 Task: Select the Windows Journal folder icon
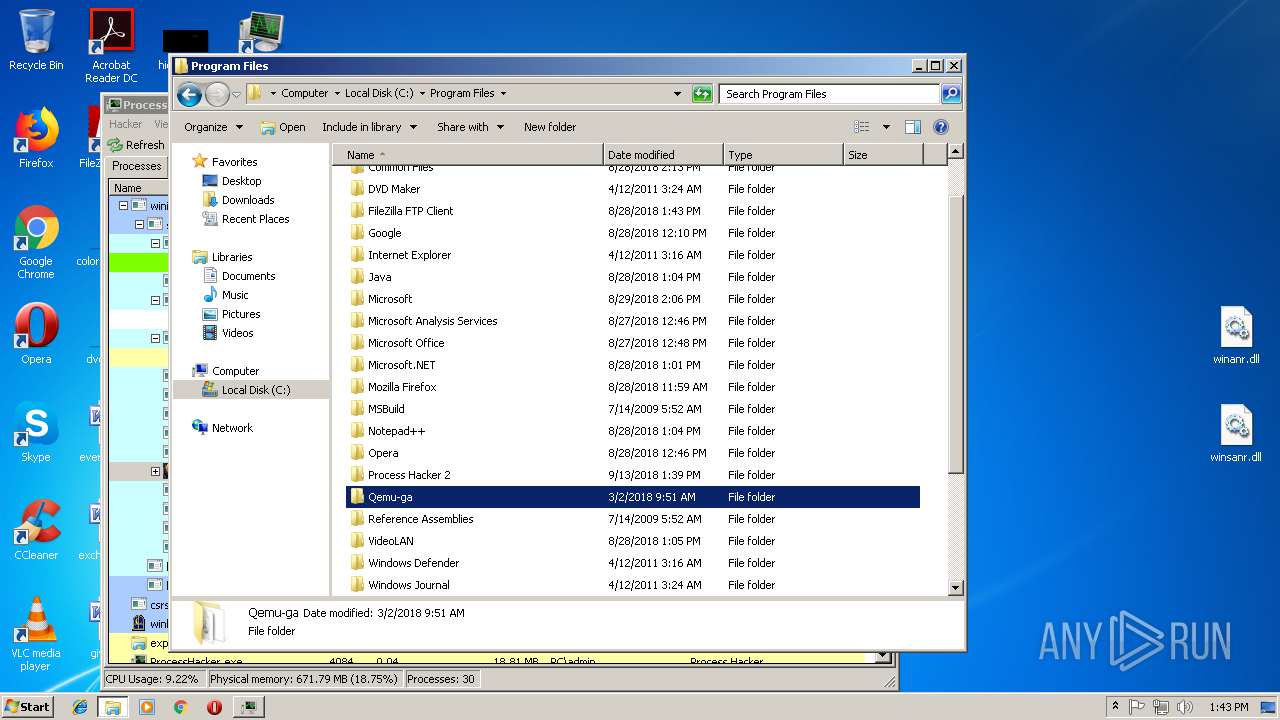[x=357, y=585]
